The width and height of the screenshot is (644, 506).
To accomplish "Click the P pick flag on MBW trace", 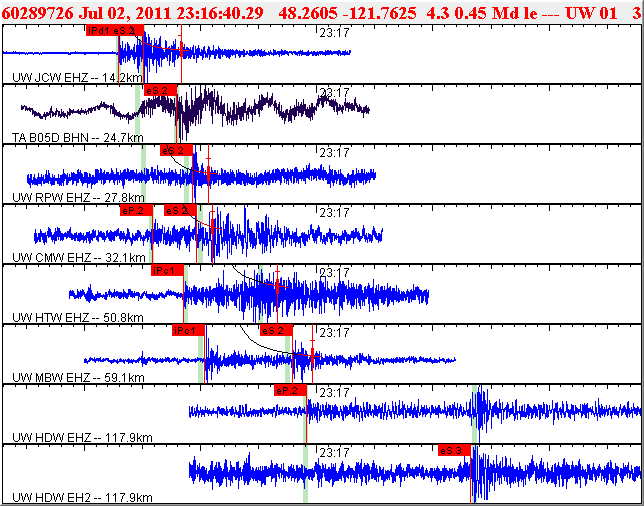I will [189, 330].
